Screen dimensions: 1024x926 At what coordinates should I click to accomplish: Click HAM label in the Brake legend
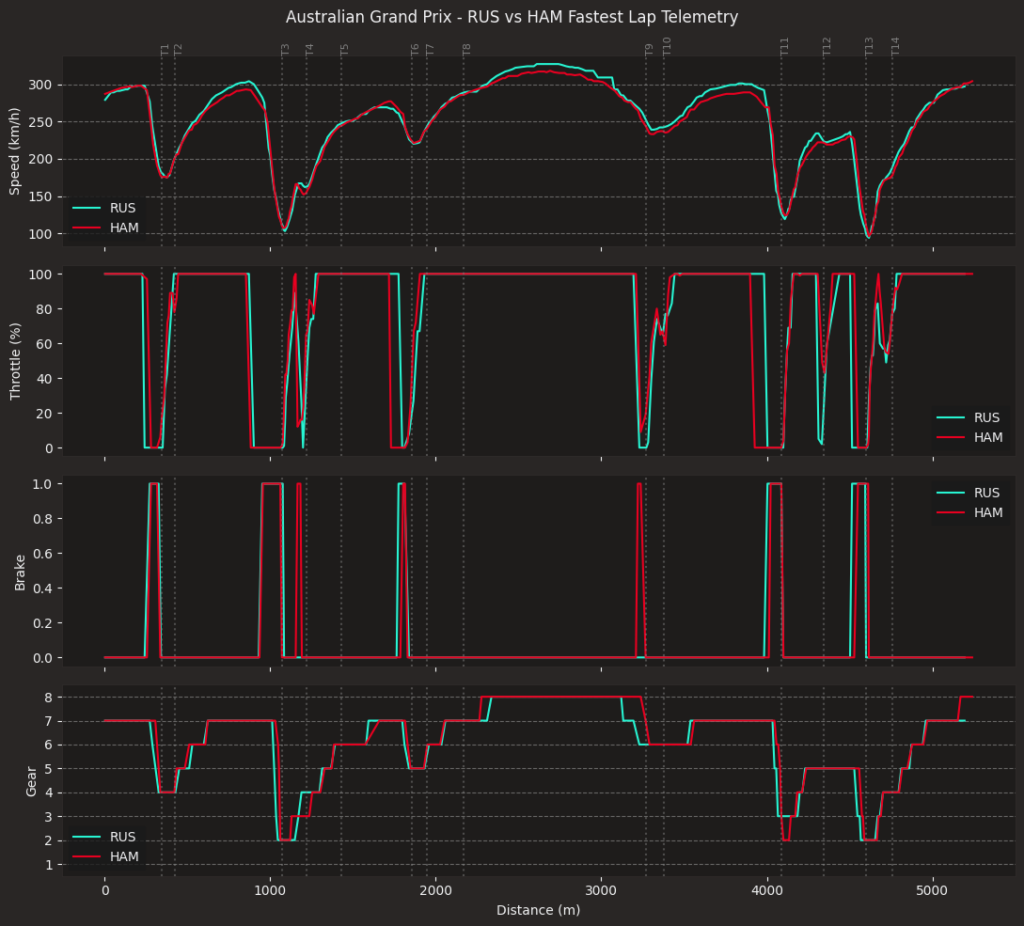(988, 512)
